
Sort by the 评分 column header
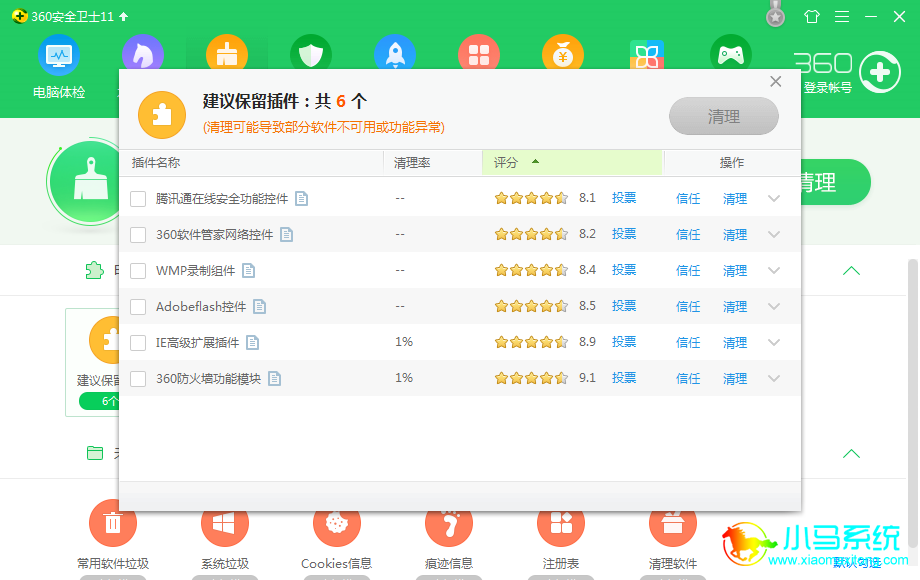(572, 162)
